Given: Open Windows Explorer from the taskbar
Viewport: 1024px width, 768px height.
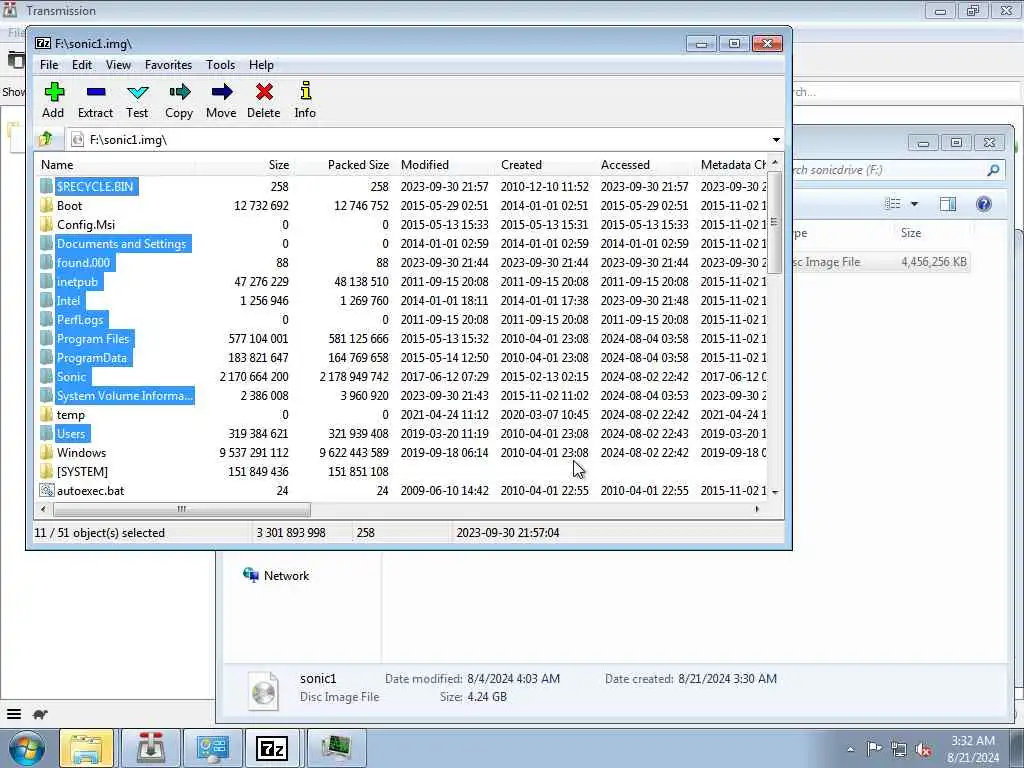Looking at the screenshot, I should (x=87, y=748).
